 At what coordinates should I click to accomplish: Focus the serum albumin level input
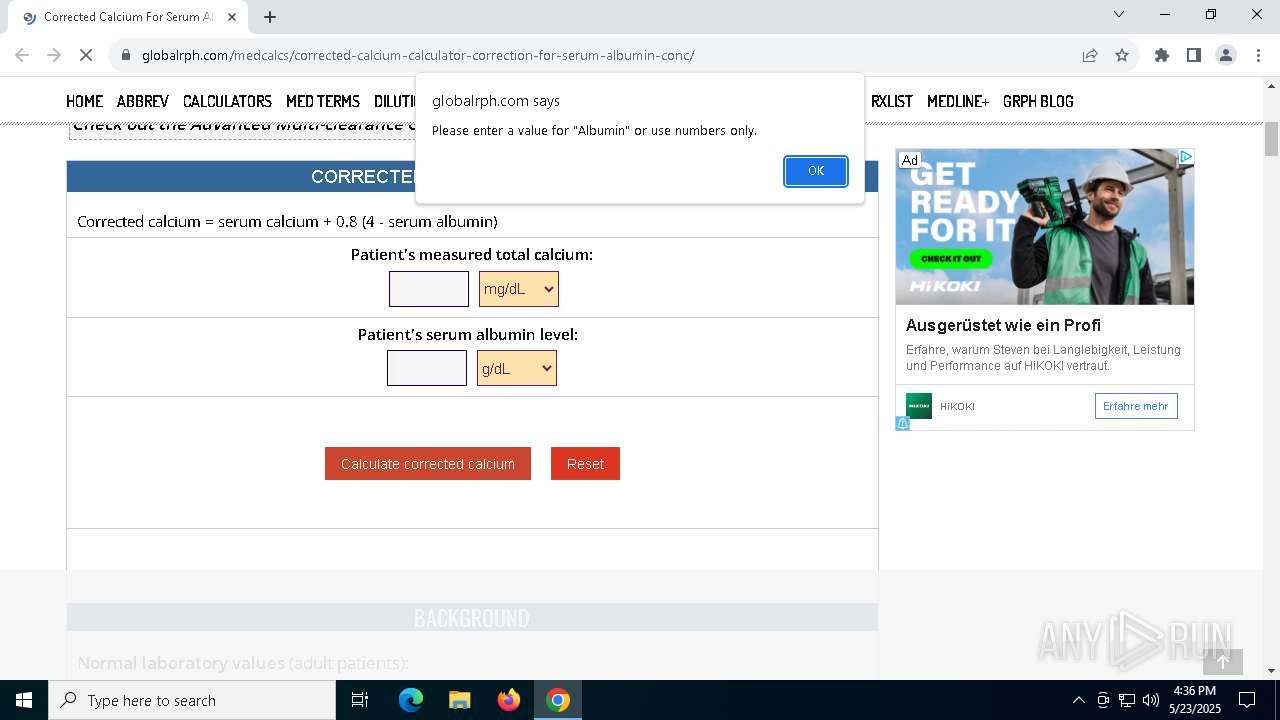[x=427, y=368]
